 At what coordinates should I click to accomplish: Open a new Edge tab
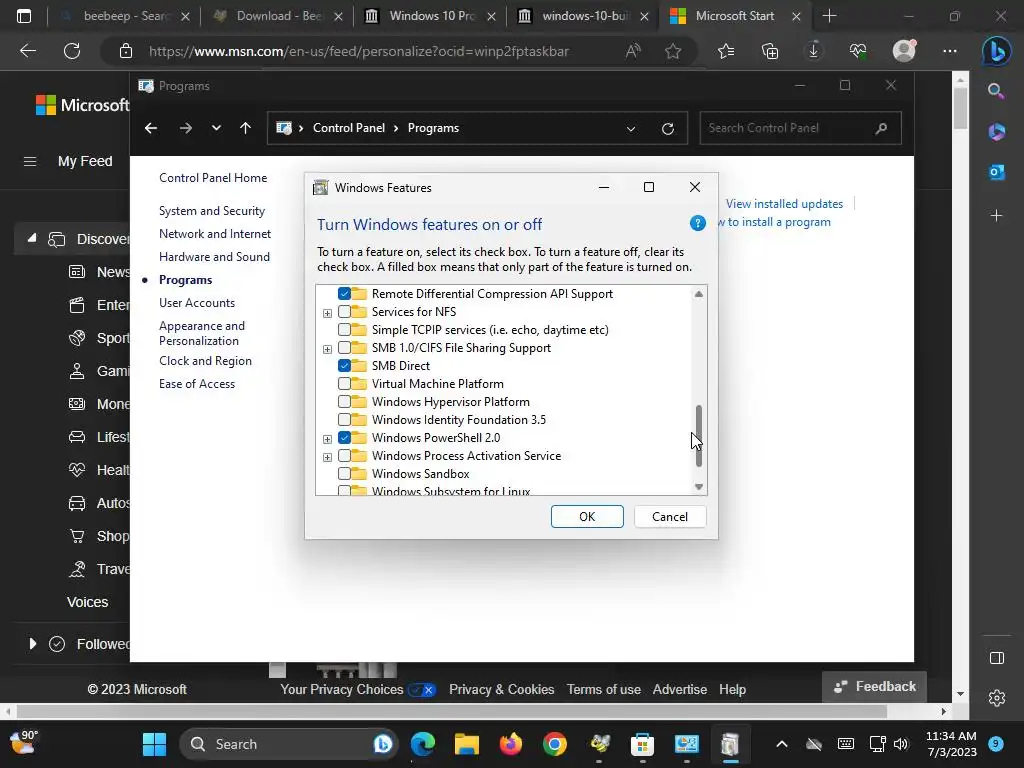point(829,16)
